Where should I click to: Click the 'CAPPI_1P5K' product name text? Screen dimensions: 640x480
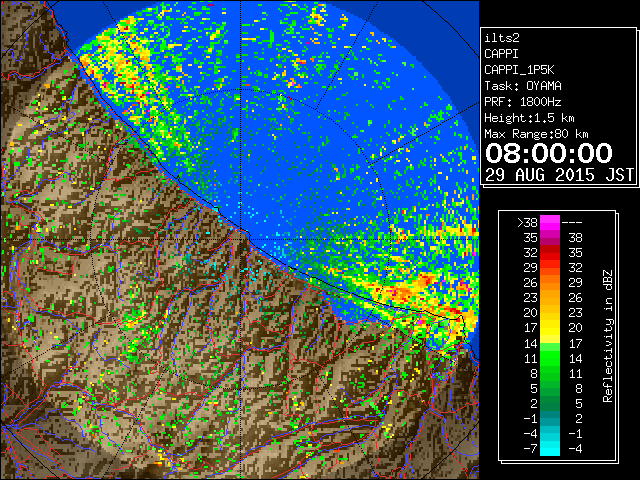click(x=519, y=70)
